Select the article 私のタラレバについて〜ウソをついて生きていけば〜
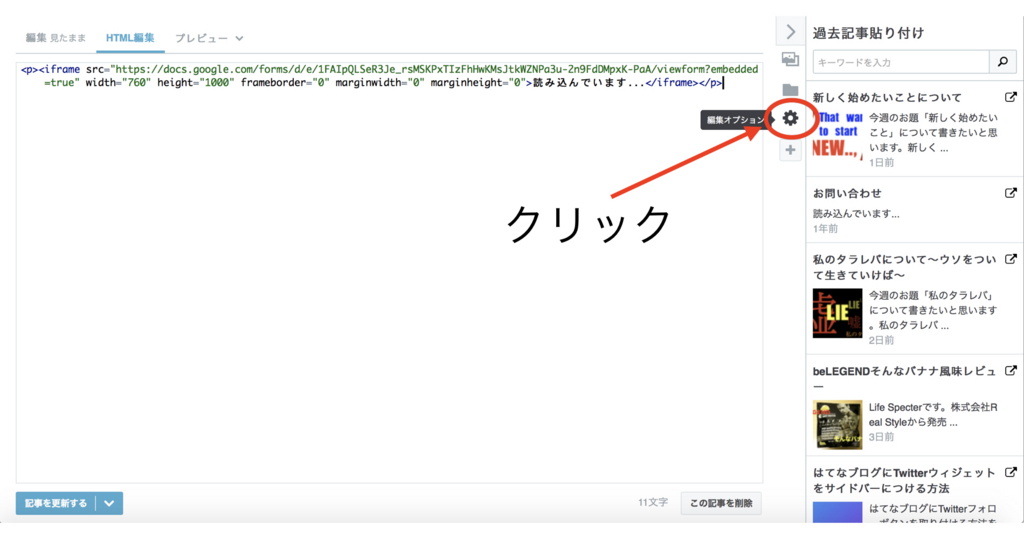This screenshot has width=1024, height=539. [x=904, y=267]
